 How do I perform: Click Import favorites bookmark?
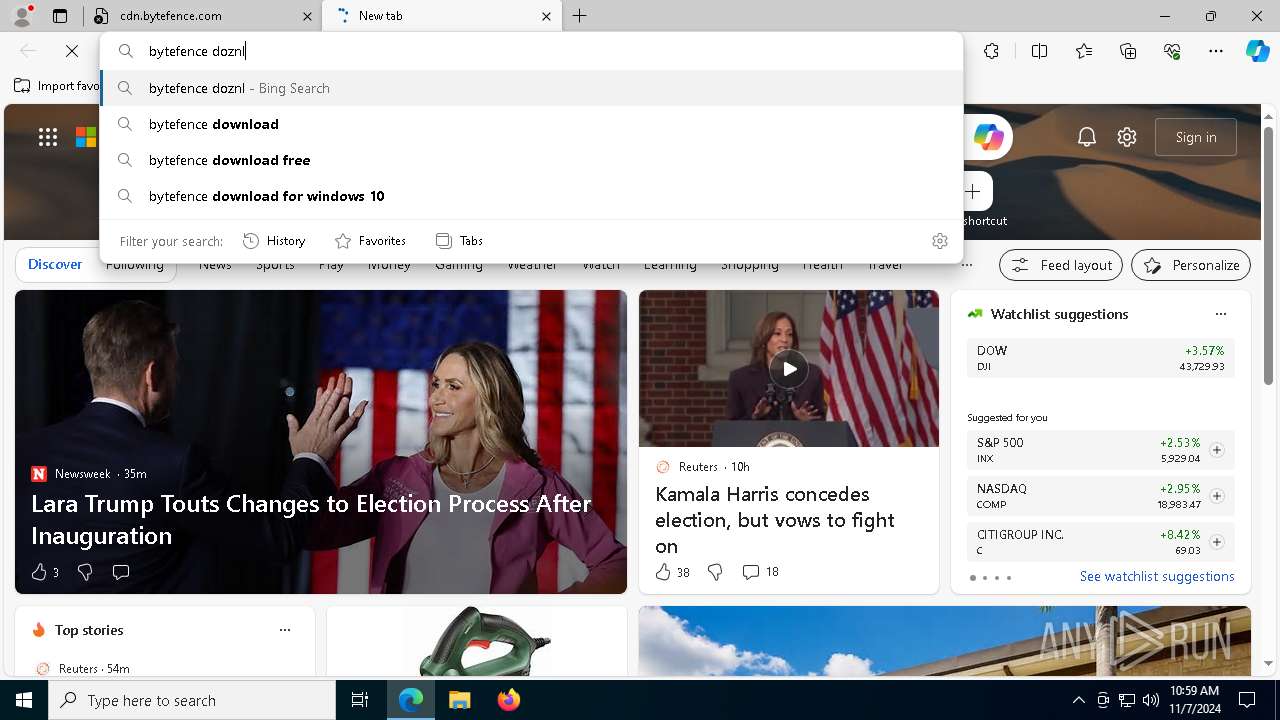[x=57, y=86]
